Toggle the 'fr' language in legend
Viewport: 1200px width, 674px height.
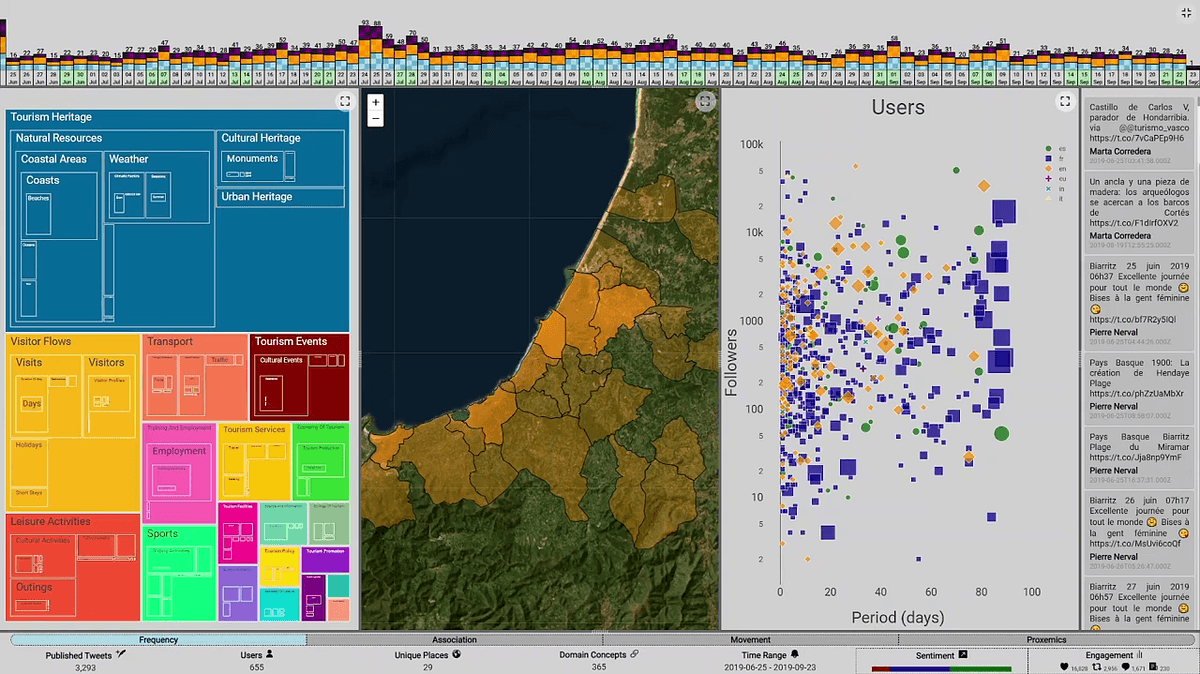coord(1055,158)
